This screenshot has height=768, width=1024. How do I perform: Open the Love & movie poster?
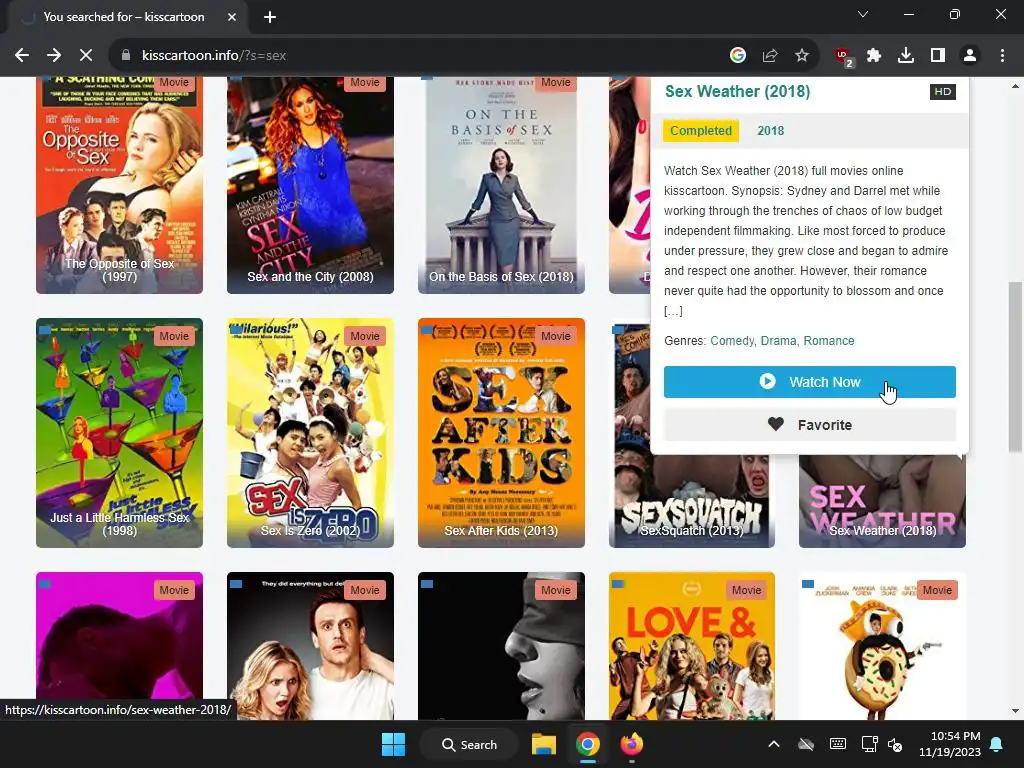click(x=692, y=646)
